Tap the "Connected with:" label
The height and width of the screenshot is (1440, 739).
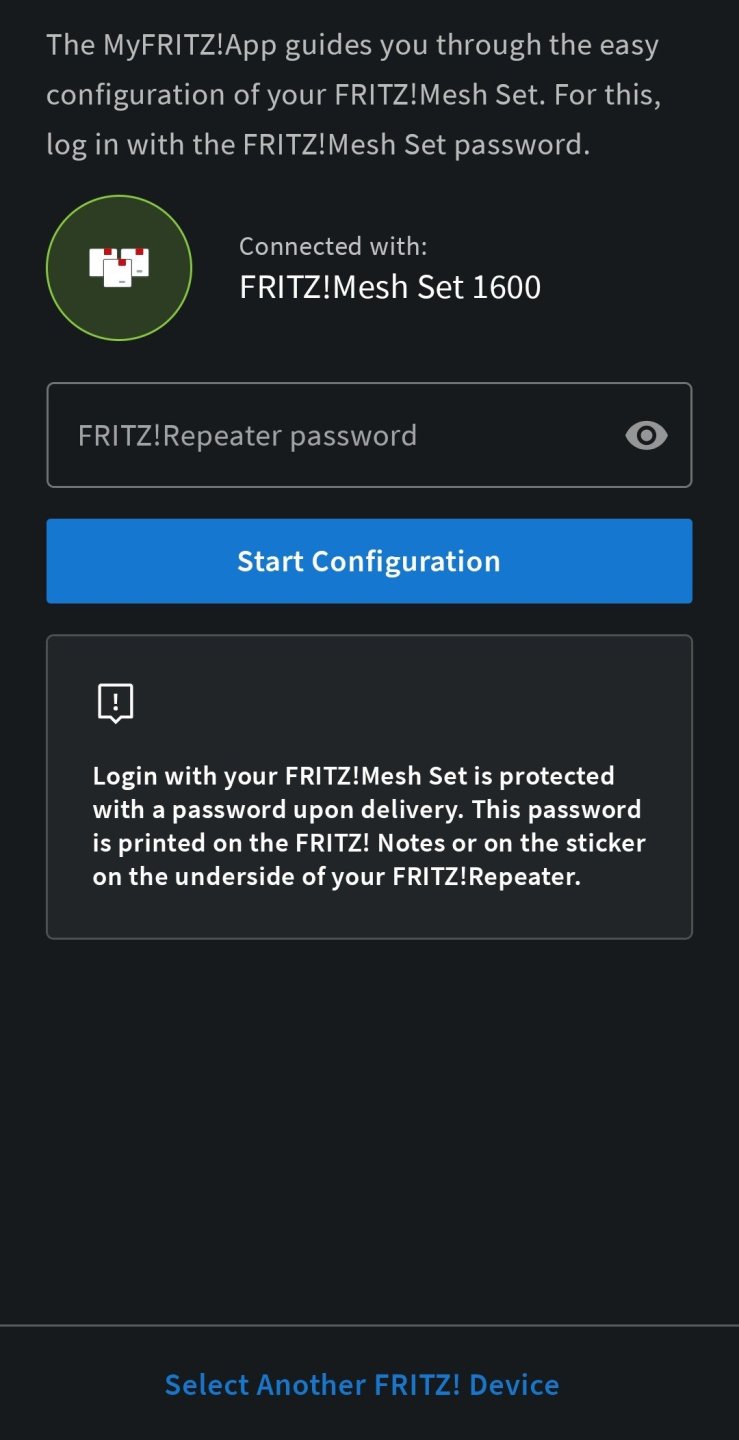[333, 246]
